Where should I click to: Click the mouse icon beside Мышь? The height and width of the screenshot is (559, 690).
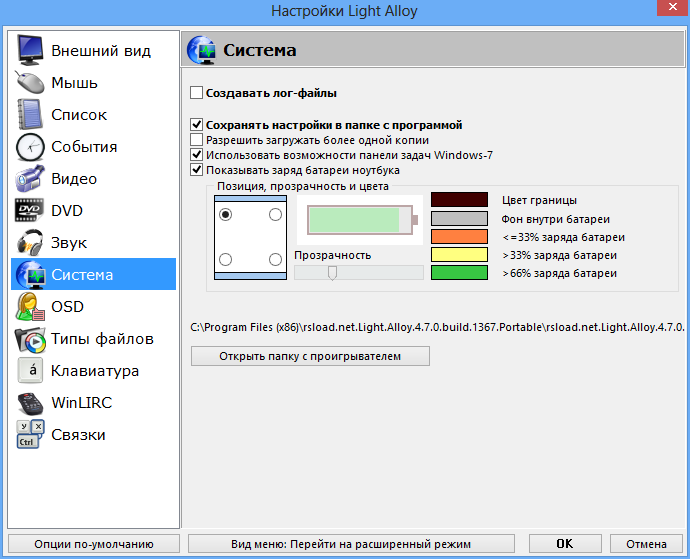tap(31, 83)
